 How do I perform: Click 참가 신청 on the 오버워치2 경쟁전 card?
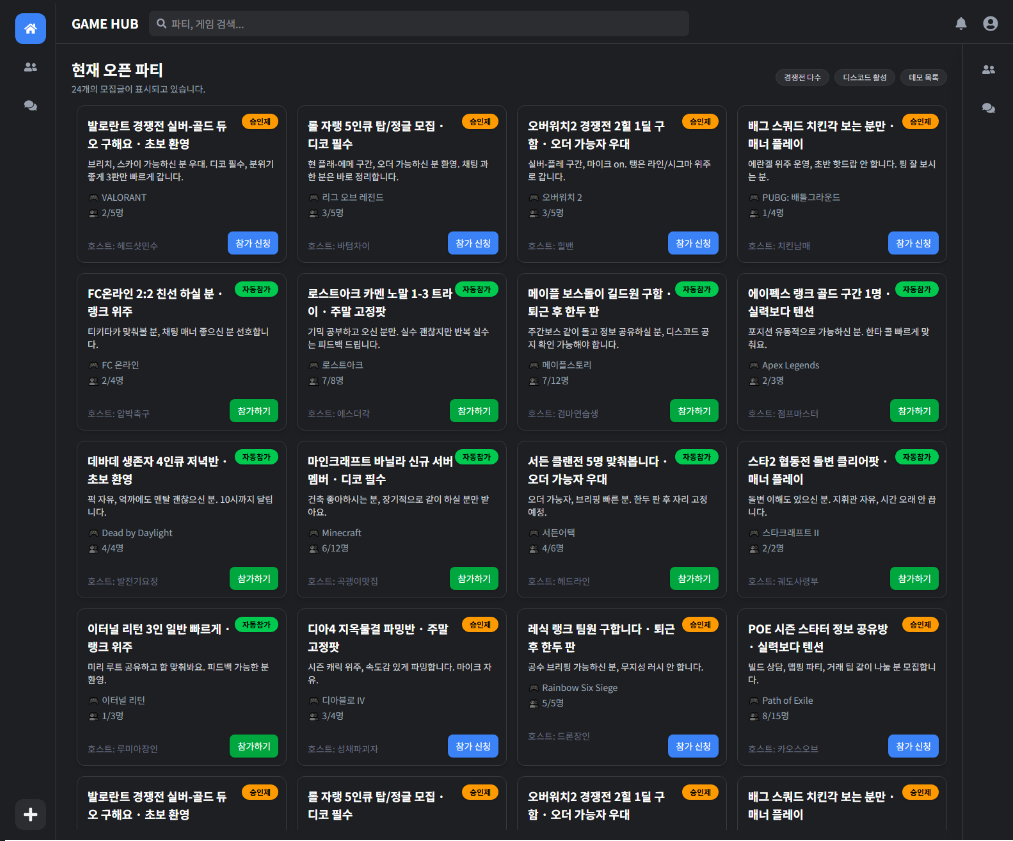693,243
